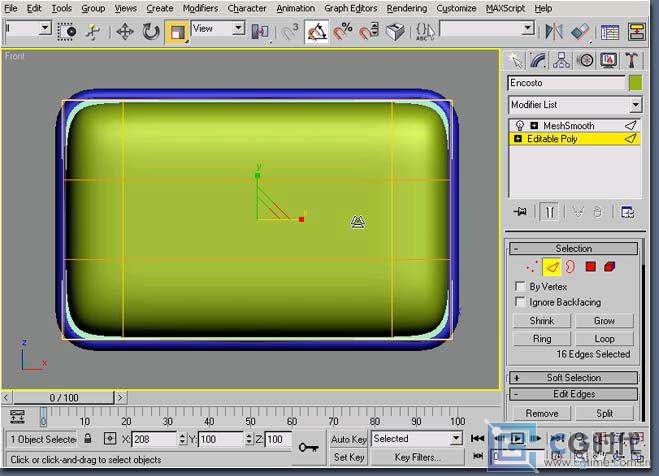Select the Uniform Scale tool
The width and height of the screenshot is (659, 476).
(177, 32)
